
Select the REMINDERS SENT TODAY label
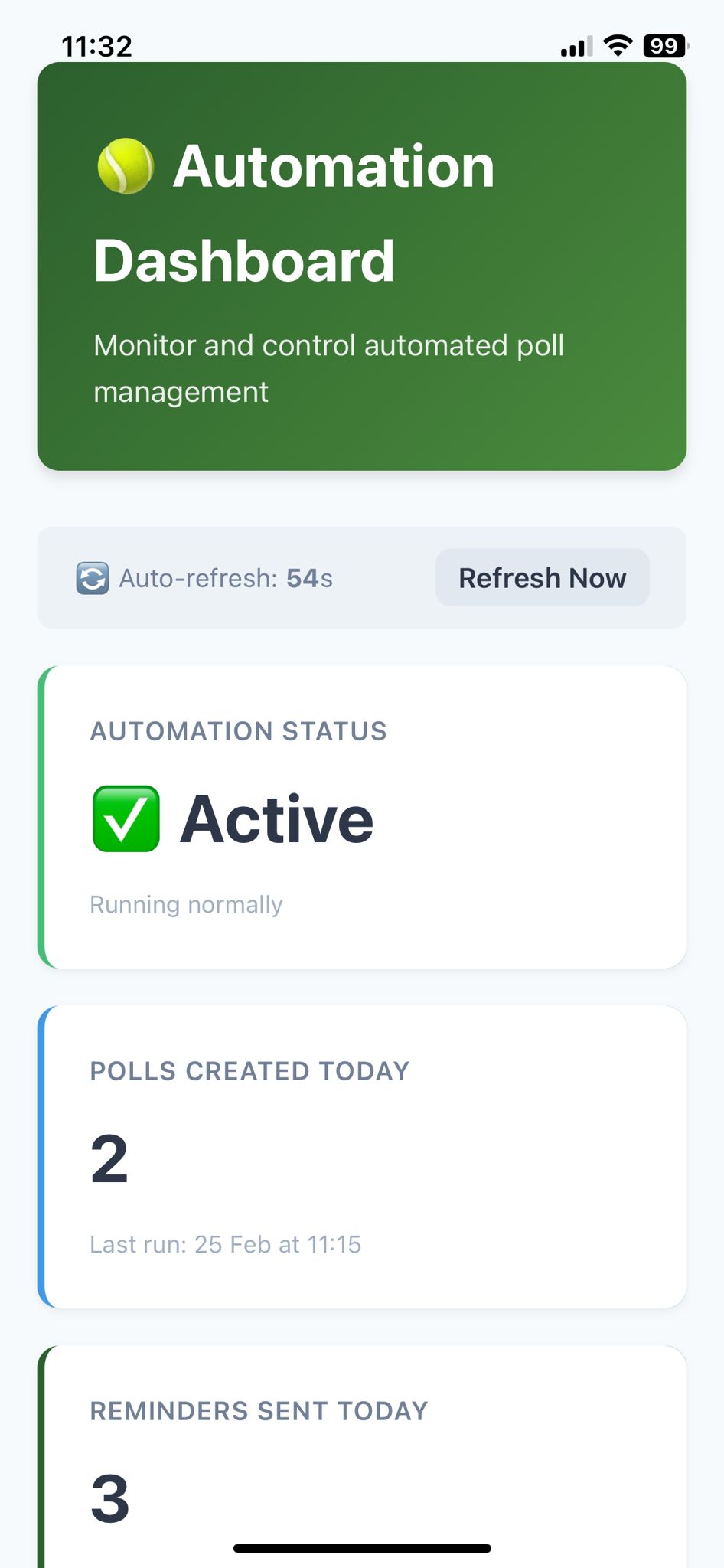pyautogui.click(x=259, y=1411)
